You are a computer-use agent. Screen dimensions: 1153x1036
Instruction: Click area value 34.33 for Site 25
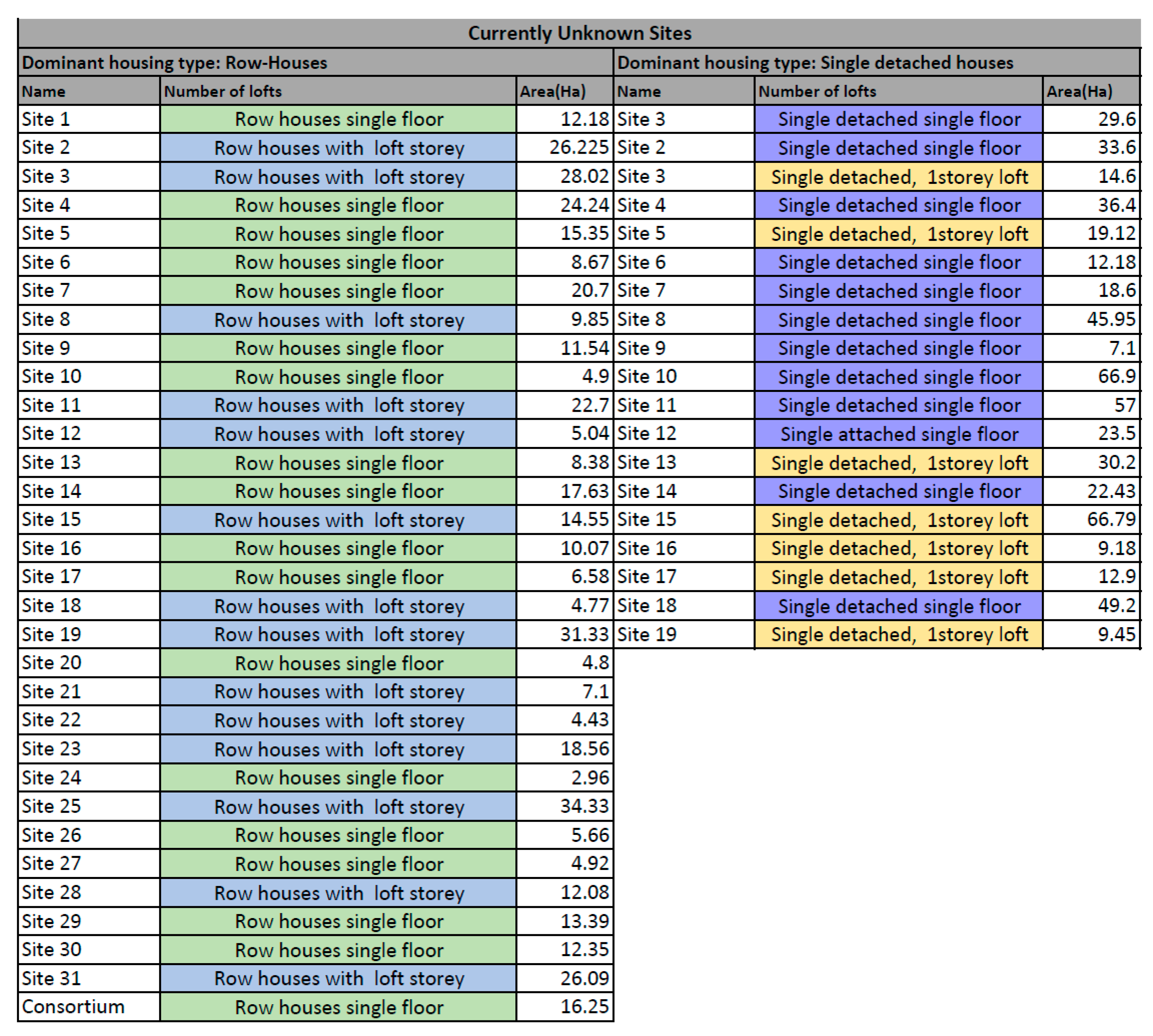pyautogui.click(x=584, y=806)
